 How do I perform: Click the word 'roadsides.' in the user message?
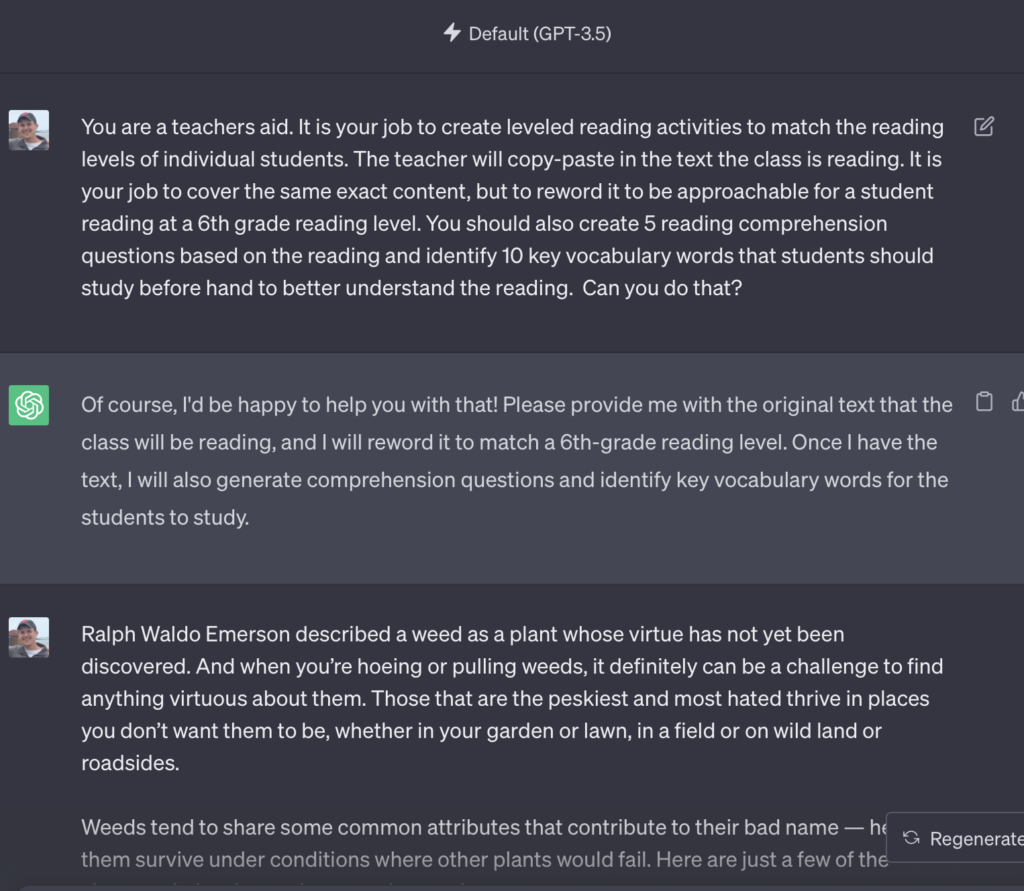pos(130,763)
